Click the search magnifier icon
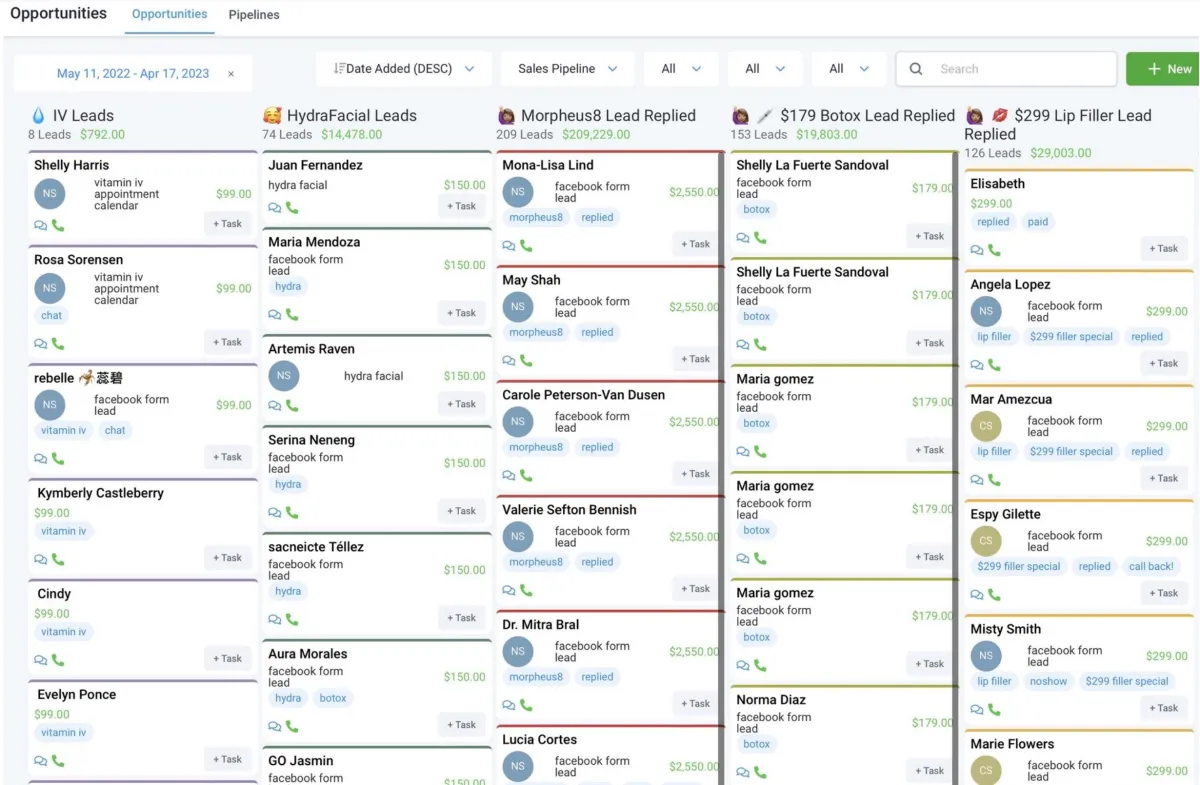The width and height of the screenshot is (1200, 785). (x=916, y=69)
